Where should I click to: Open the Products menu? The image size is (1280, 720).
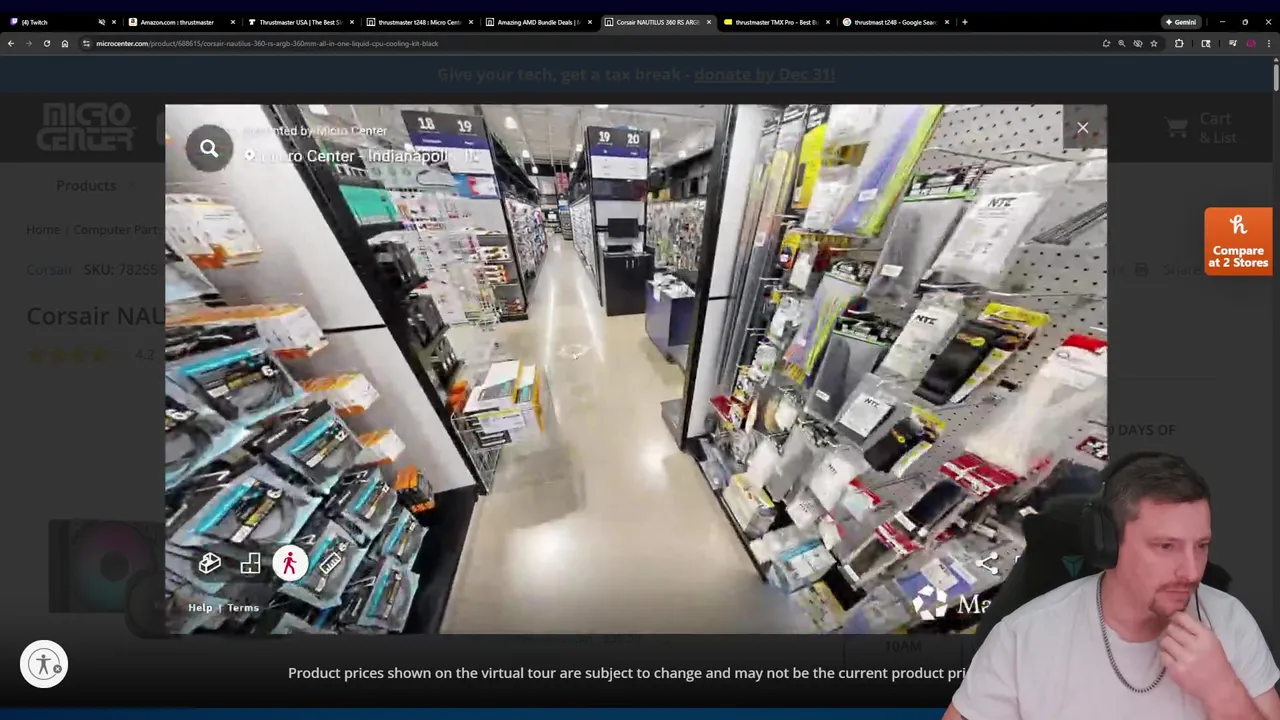tap(86, 185)
